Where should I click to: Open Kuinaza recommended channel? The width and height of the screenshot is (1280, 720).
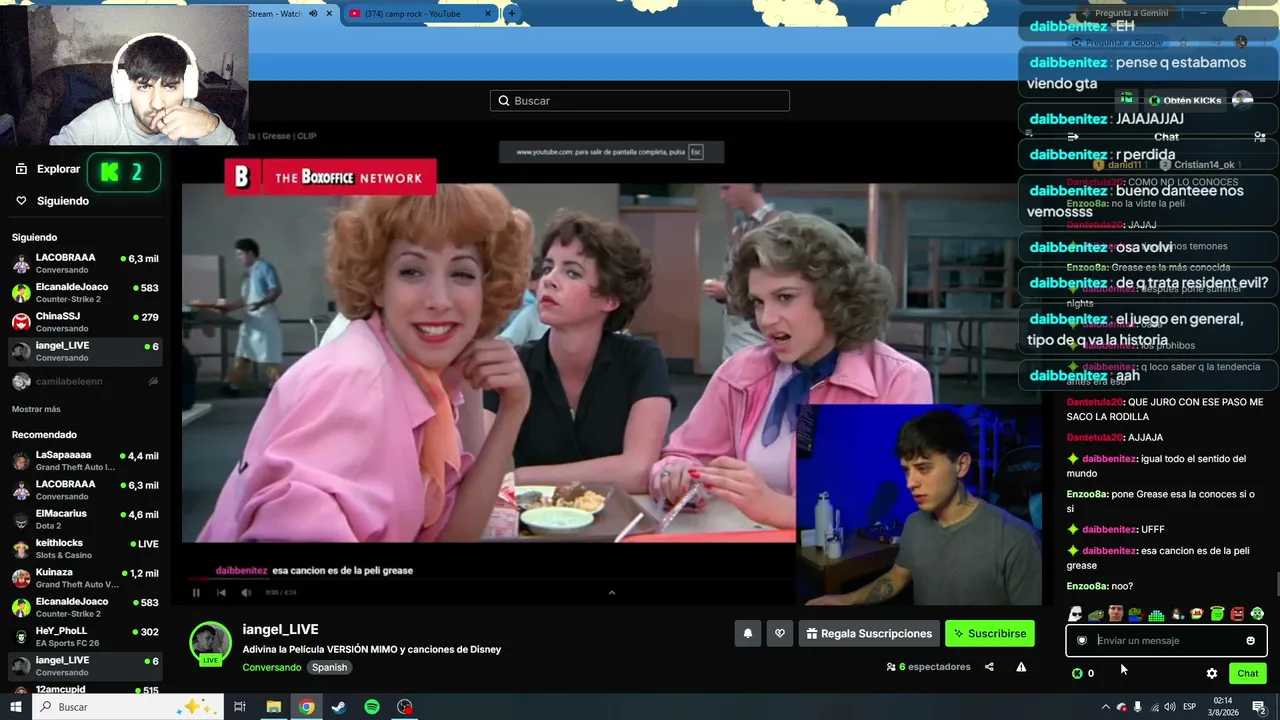(85, 578)
